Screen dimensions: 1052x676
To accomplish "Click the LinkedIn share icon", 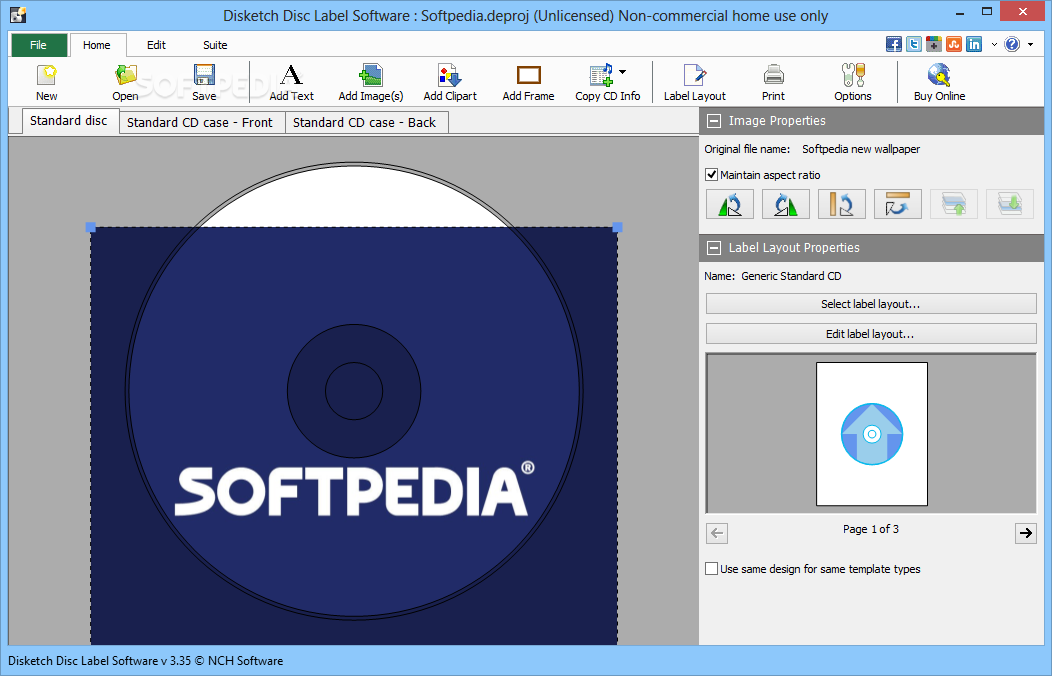I will pyautogui.click(x=974, y=44).
